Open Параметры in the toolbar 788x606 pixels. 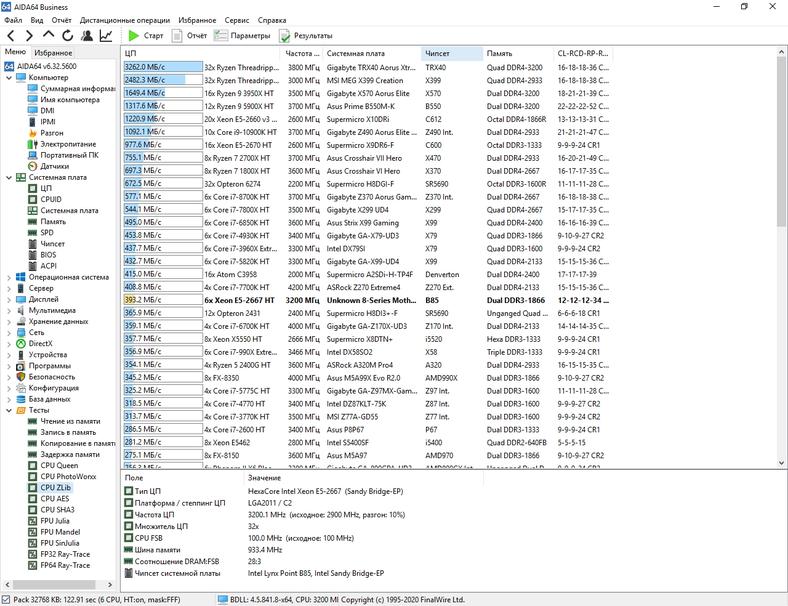coord(242,36)
